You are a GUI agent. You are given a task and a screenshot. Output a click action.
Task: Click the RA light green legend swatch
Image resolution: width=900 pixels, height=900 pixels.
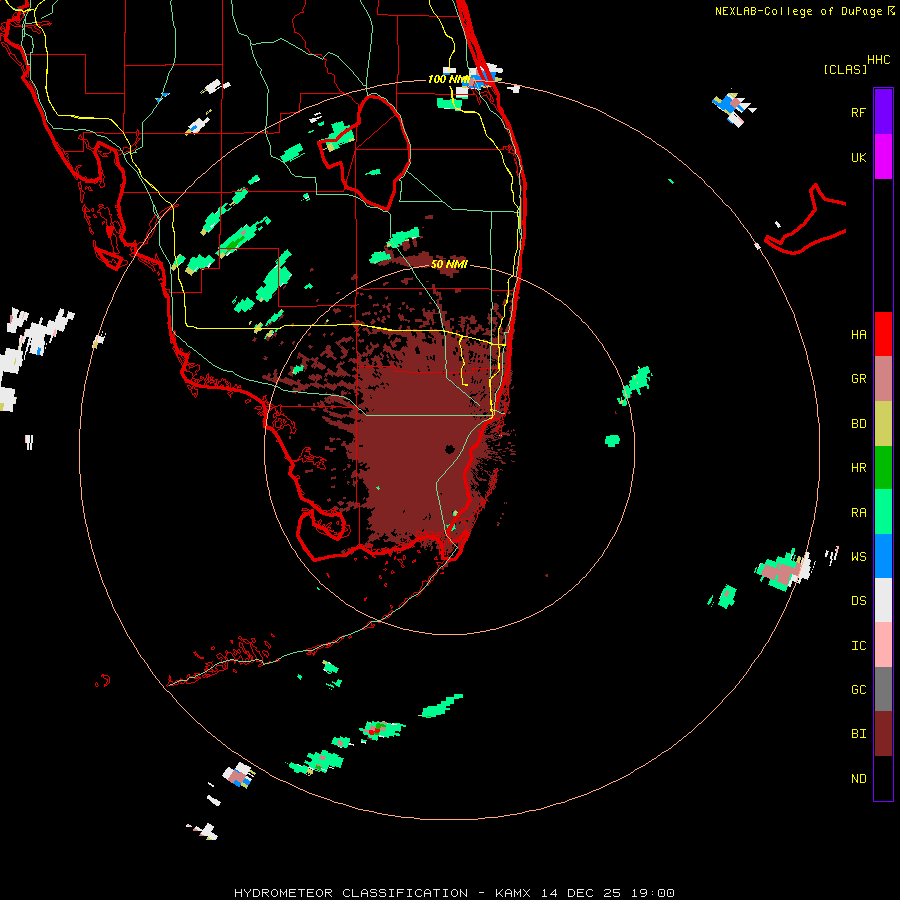(883, 512)
